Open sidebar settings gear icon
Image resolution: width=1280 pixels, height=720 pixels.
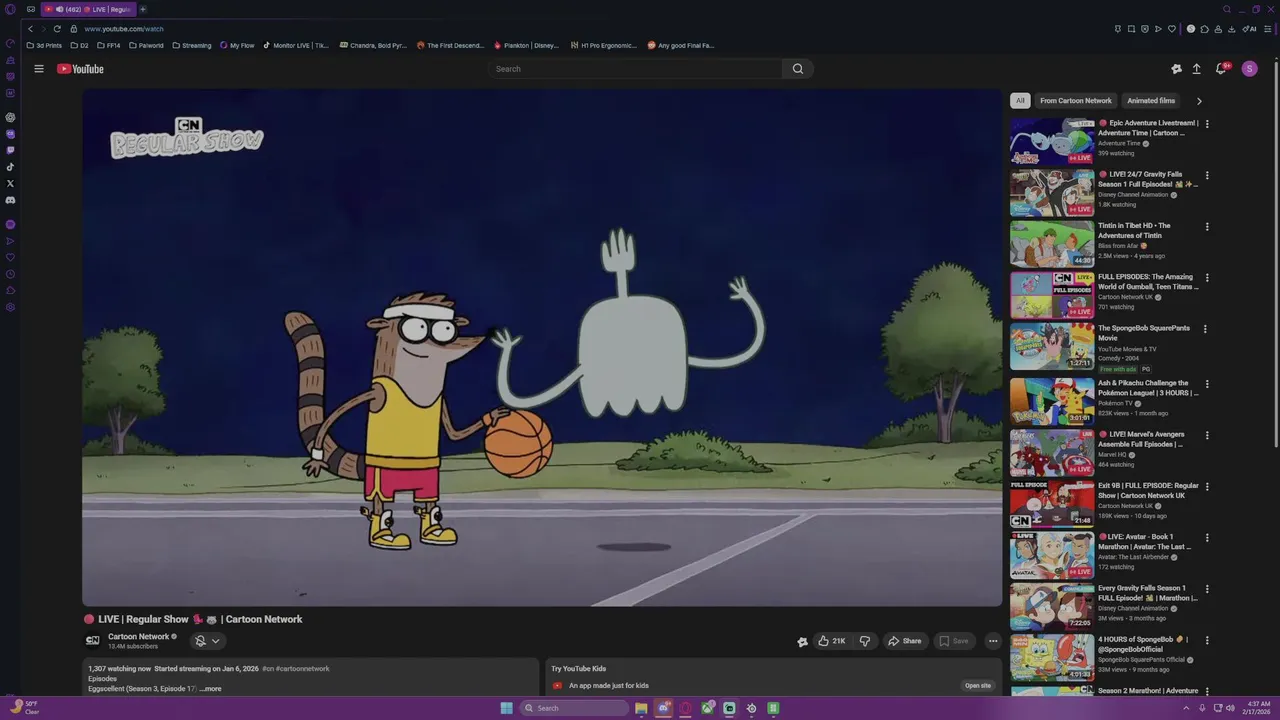(x=10, y=307)
